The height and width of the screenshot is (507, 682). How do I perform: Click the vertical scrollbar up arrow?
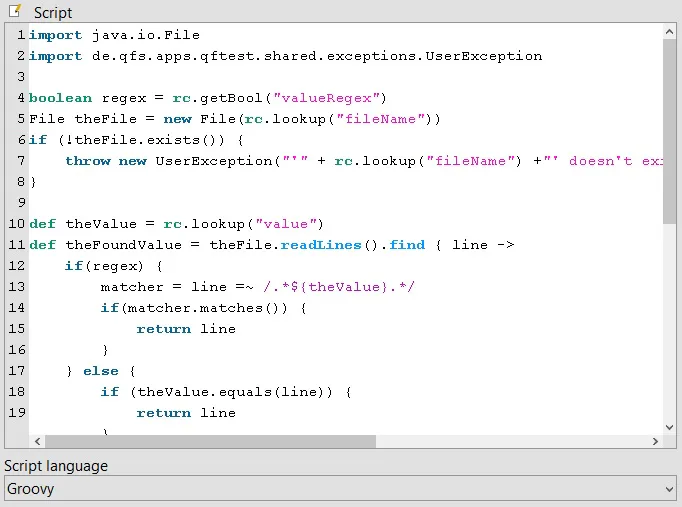tap(669, 32)
